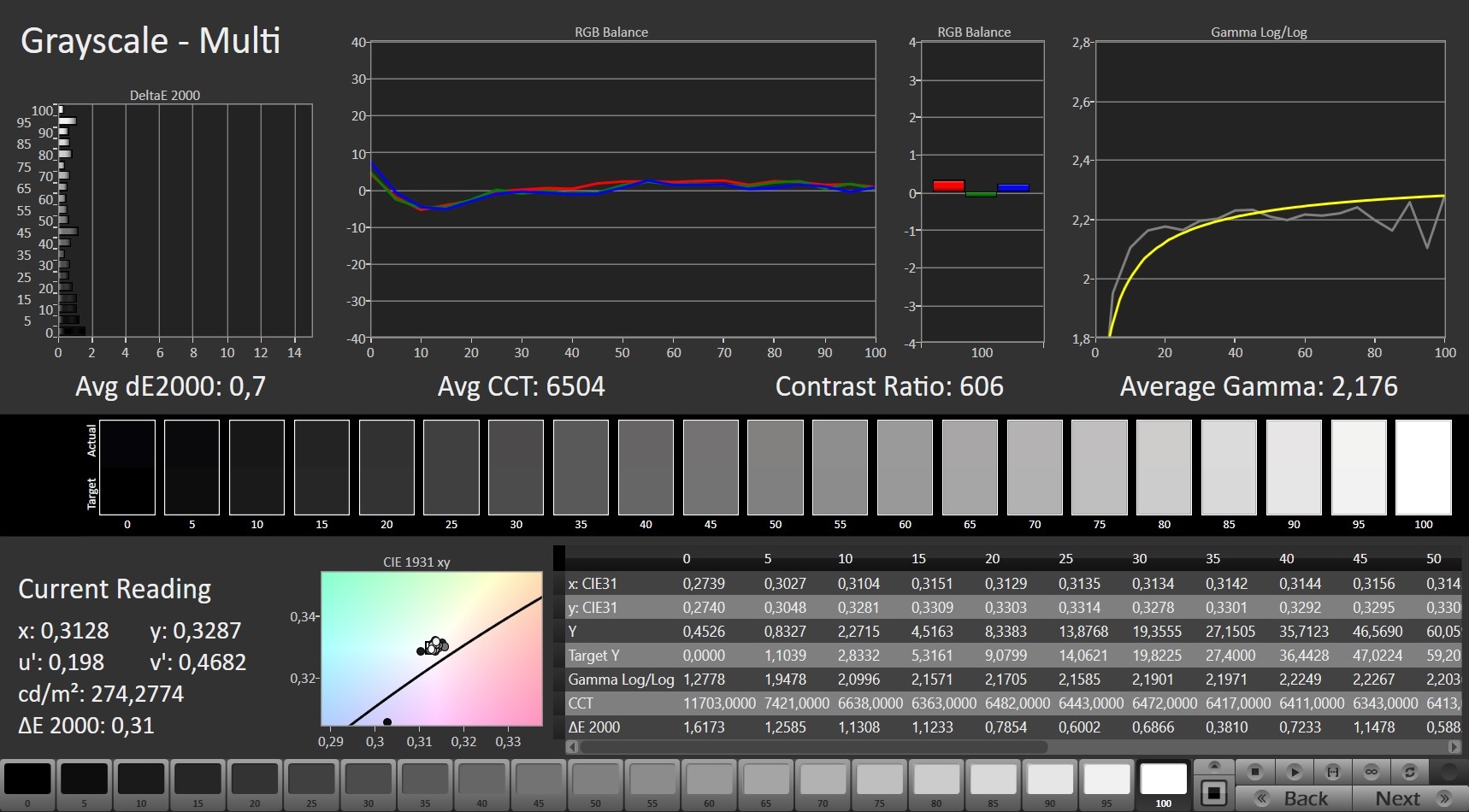Screen dimensions: 1469x812
Task: Click the Average Gamma: 2,176 readout
Action: [1259, 386]
